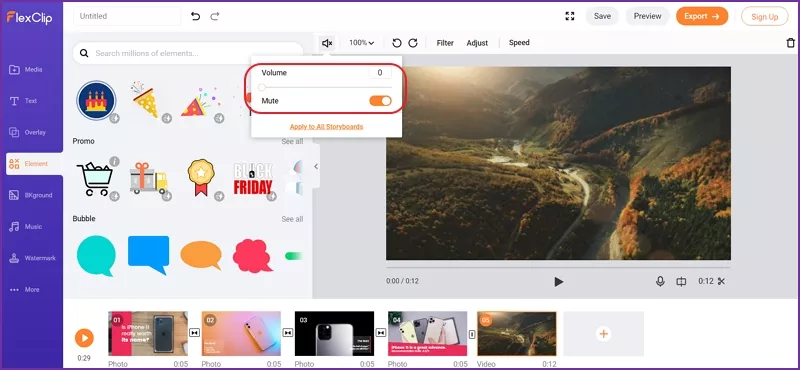This screenshot has width=800, height=370.
Task: Enter fullscreen mode
Action: (570, 16)
